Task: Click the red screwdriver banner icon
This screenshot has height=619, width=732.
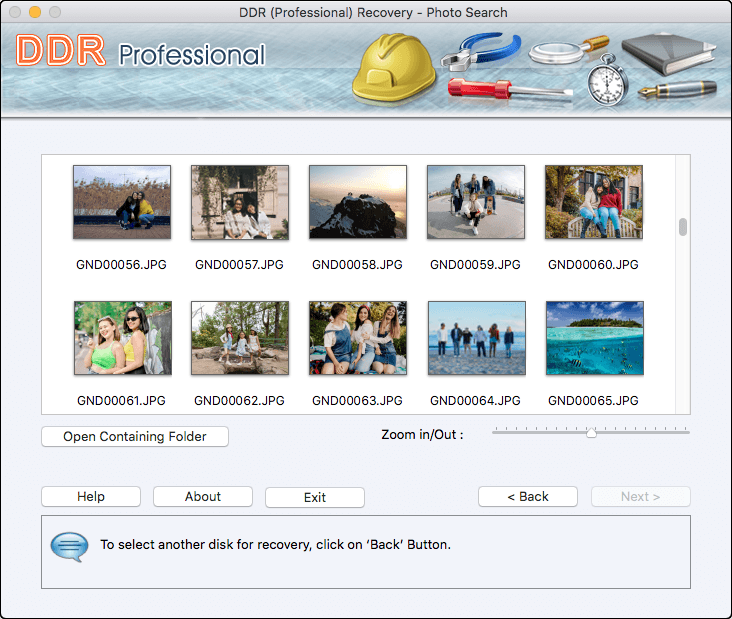Action: click(510, 90)
